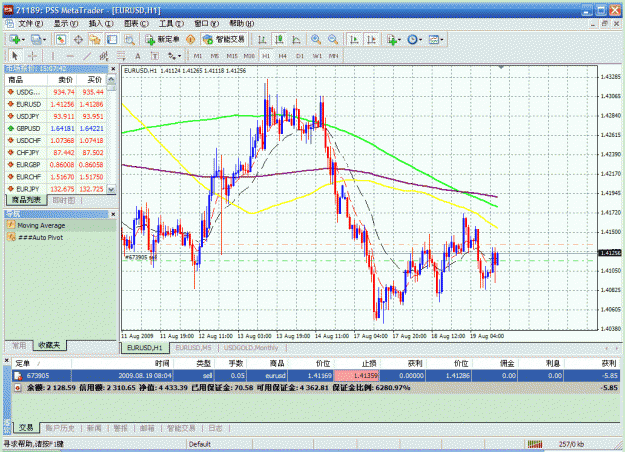Open the 新闻 news tab
Viewport: 625px width, 452px height.
(x=94, y=428)
